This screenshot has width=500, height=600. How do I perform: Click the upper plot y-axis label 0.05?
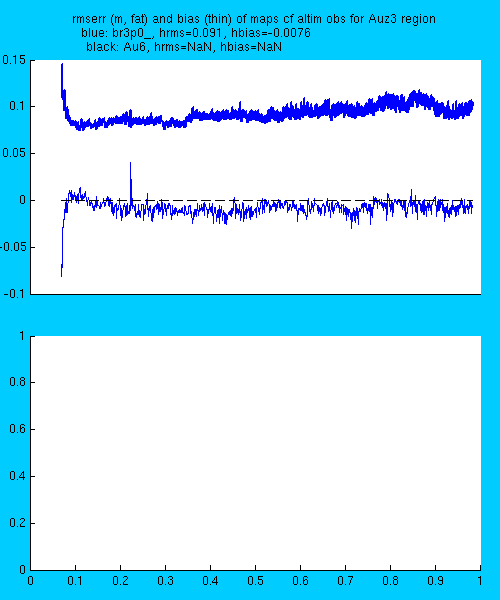tap(14, 153)
